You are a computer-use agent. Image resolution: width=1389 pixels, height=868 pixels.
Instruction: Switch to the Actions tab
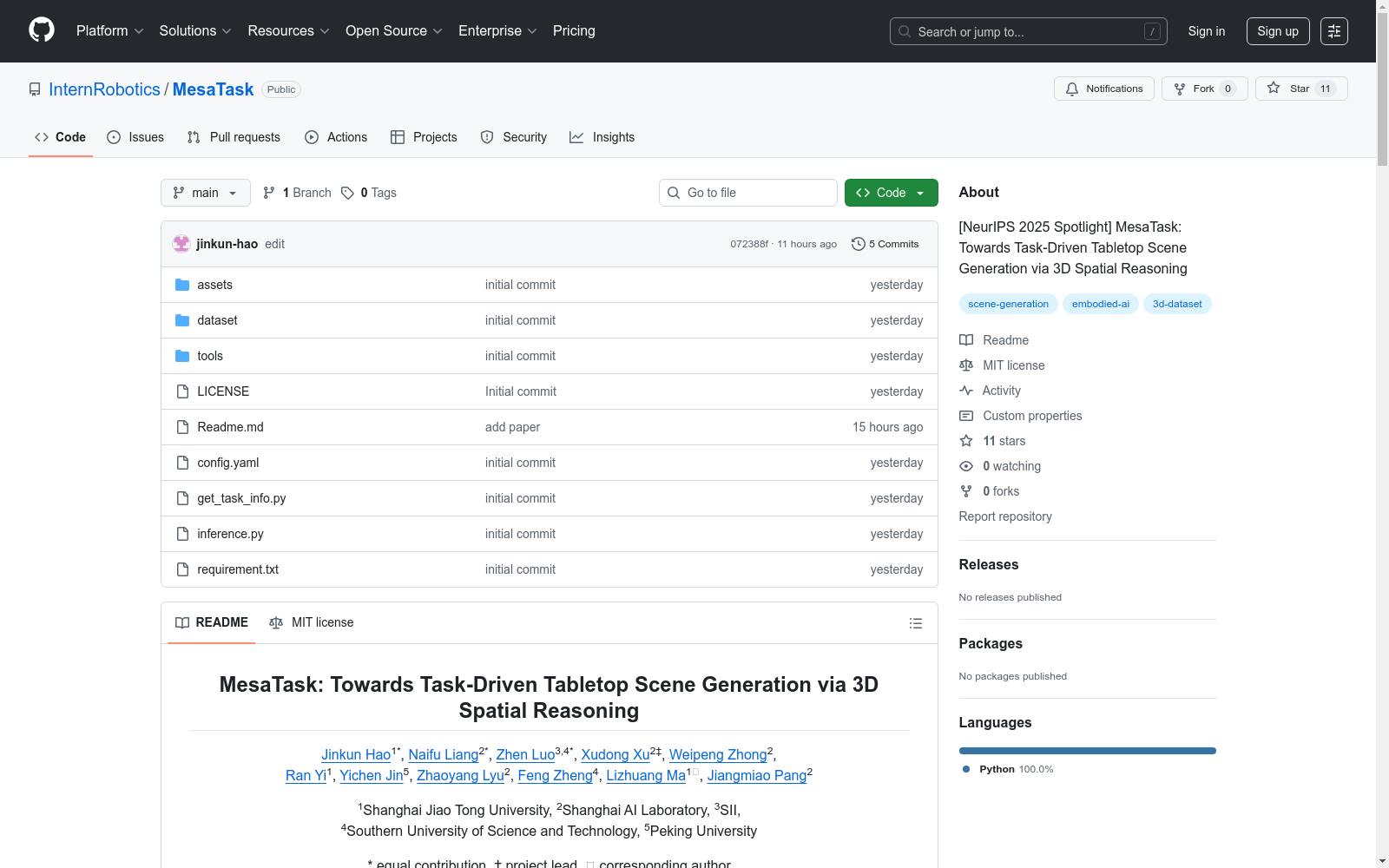point(336,137)
